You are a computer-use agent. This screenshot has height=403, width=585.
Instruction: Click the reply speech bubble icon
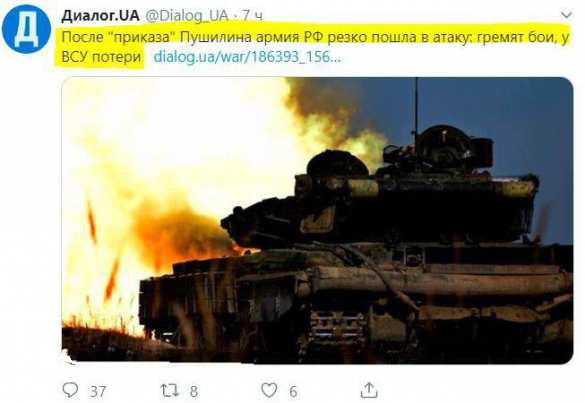(x=70, y=390)
